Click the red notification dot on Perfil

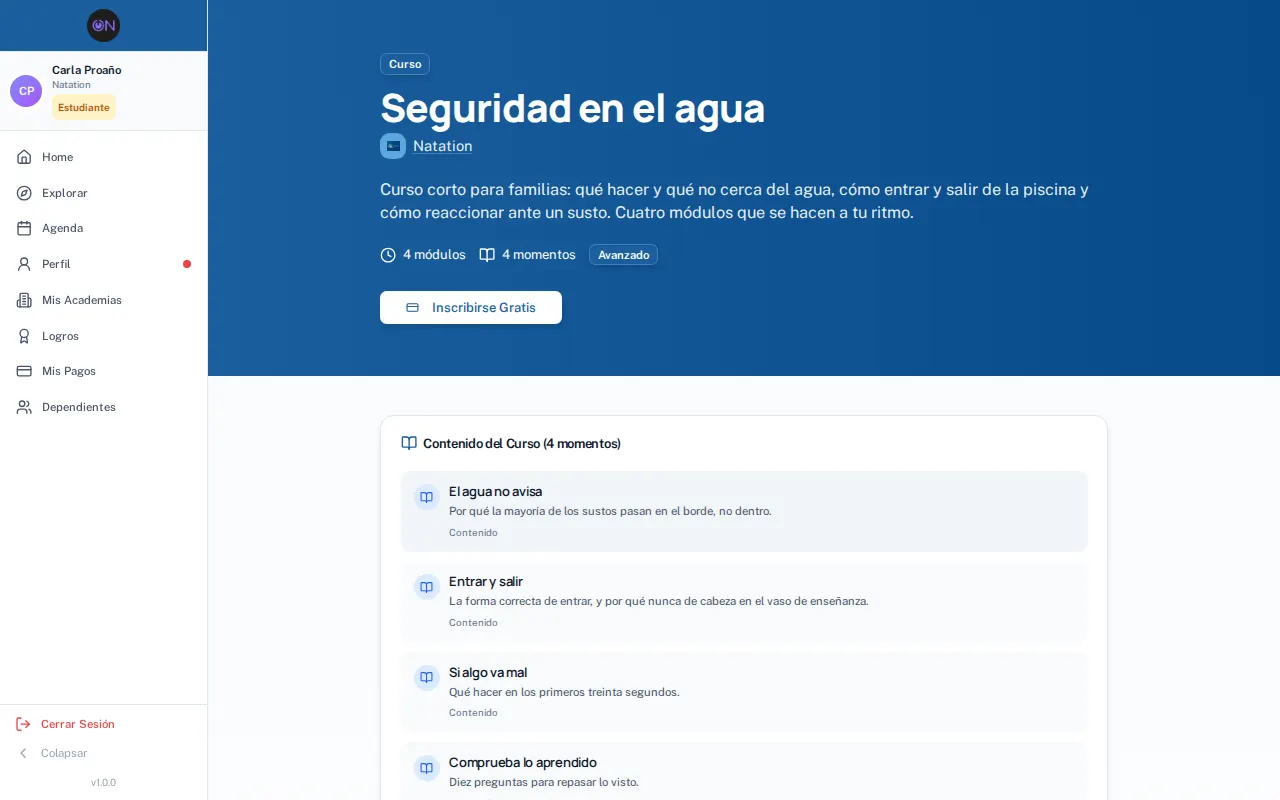click(x=187, y=264)
